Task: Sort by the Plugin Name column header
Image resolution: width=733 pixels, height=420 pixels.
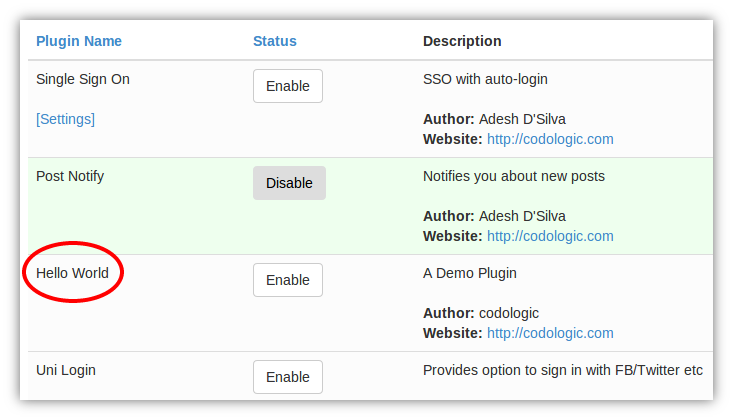Action: pos(79,41)
